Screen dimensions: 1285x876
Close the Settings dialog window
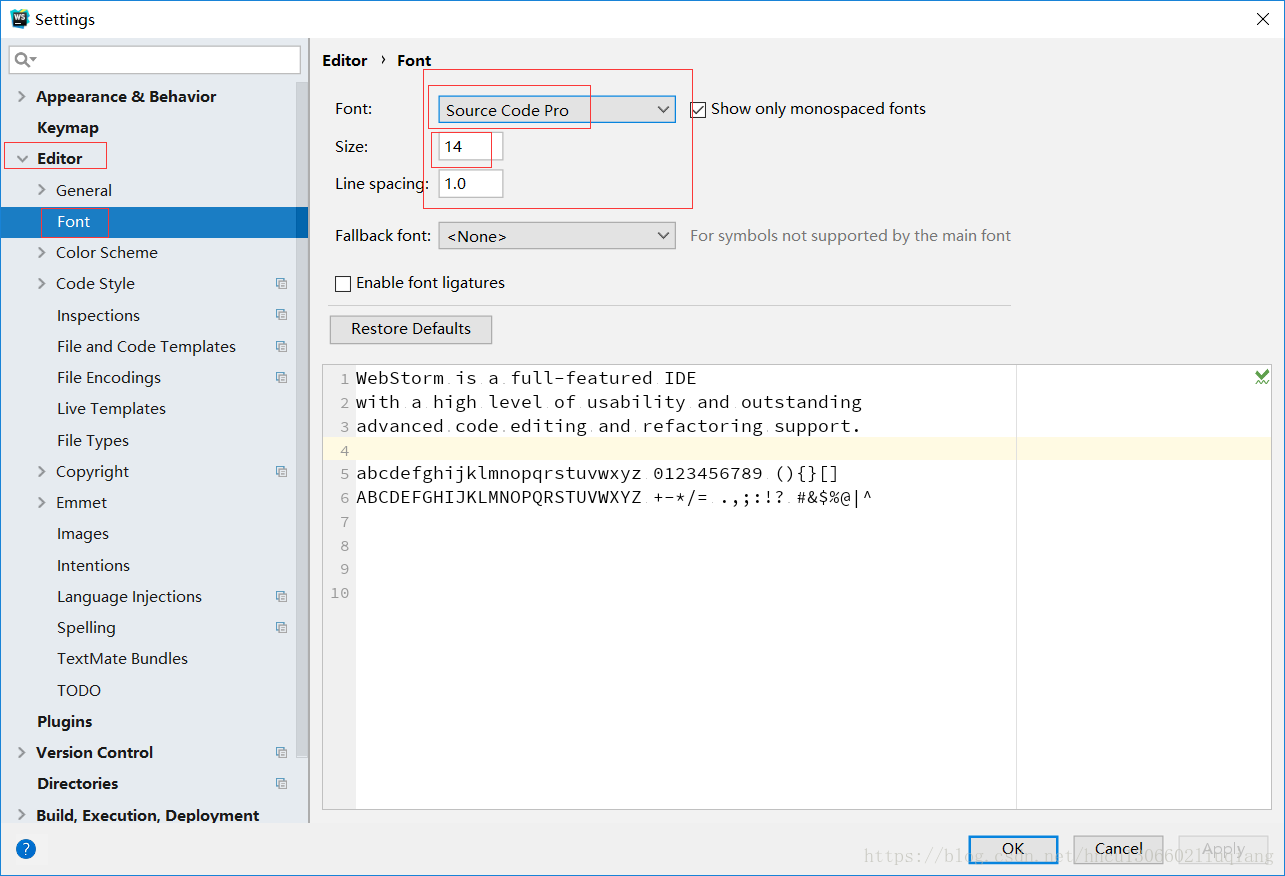(1263, 19)
